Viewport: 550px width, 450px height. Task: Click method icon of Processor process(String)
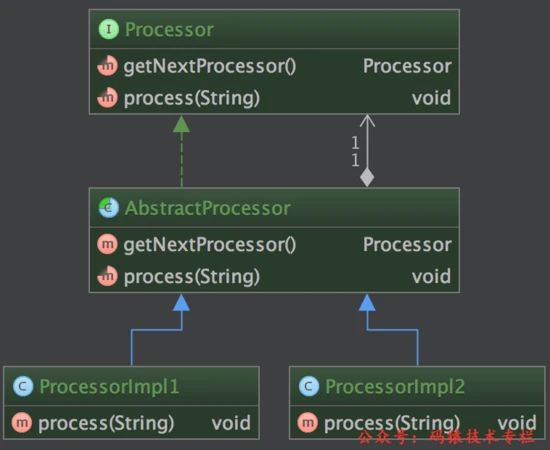pyautogui.click(x=107, y=98)
